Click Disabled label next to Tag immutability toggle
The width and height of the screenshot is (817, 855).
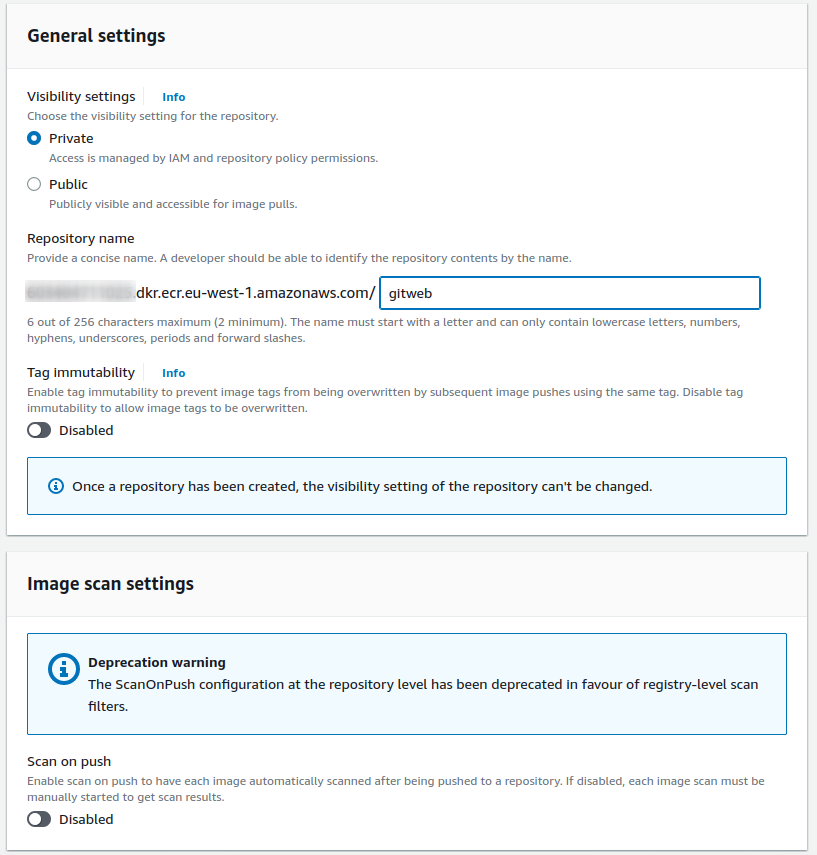point(86,430)
